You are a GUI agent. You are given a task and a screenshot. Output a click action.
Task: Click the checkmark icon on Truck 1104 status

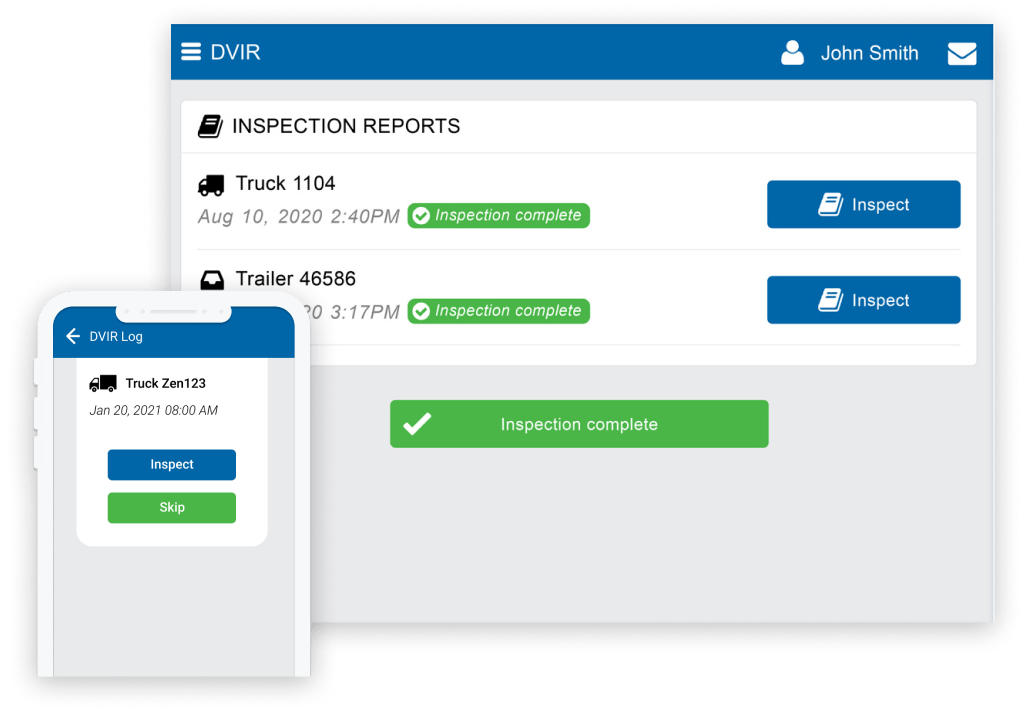(x=421, y=216)
